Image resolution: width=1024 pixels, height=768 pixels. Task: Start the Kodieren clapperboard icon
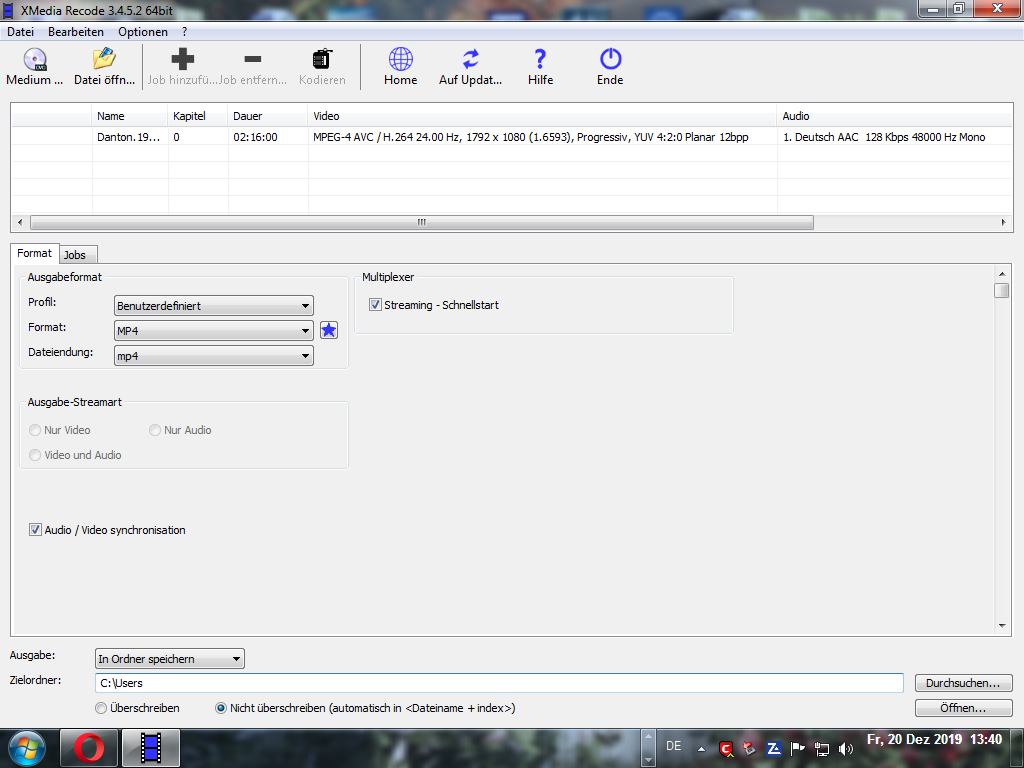(x=322, y=59)
